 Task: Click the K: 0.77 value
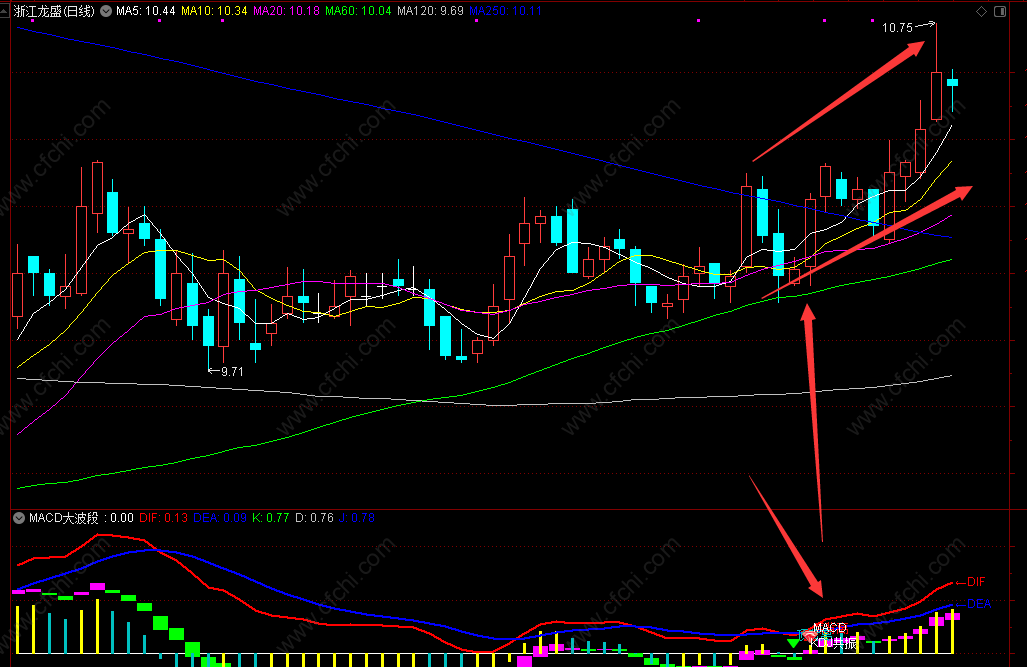[271, 518]
